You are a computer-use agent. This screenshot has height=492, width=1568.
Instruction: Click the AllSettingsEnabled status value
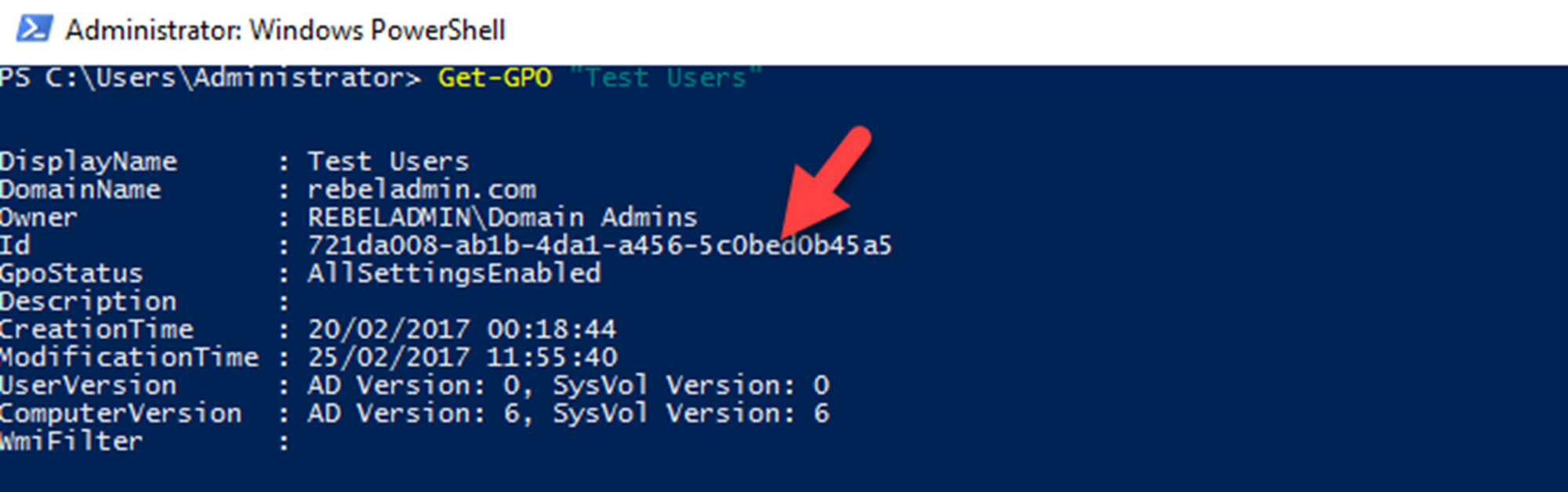pos(454,273)
